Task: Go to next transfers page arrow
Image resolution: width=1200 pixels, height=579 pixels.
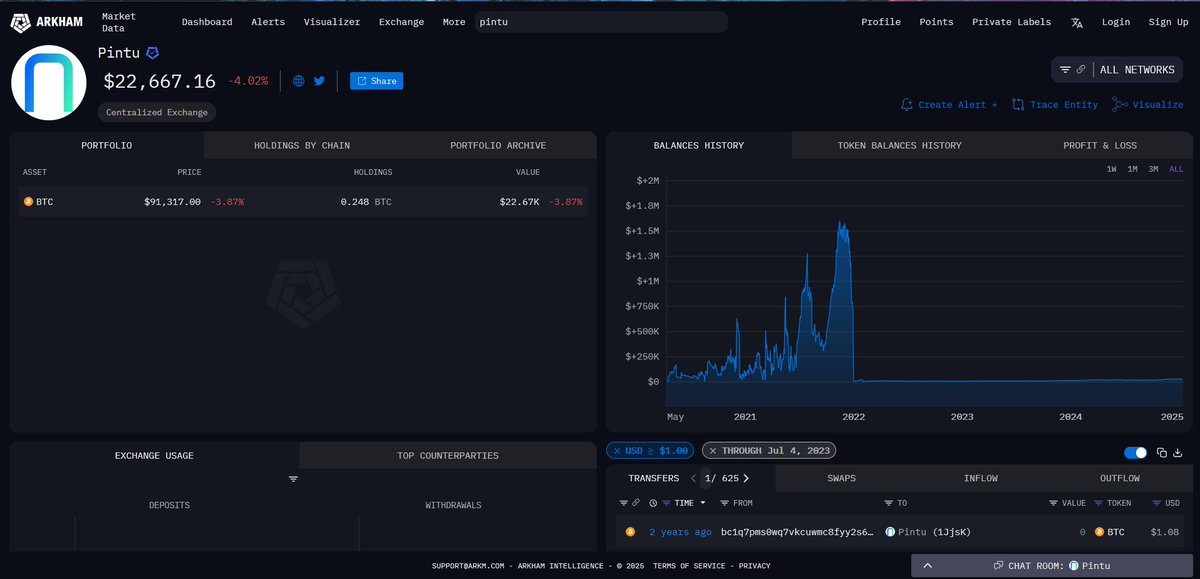Action: click(x=746, y=478)
